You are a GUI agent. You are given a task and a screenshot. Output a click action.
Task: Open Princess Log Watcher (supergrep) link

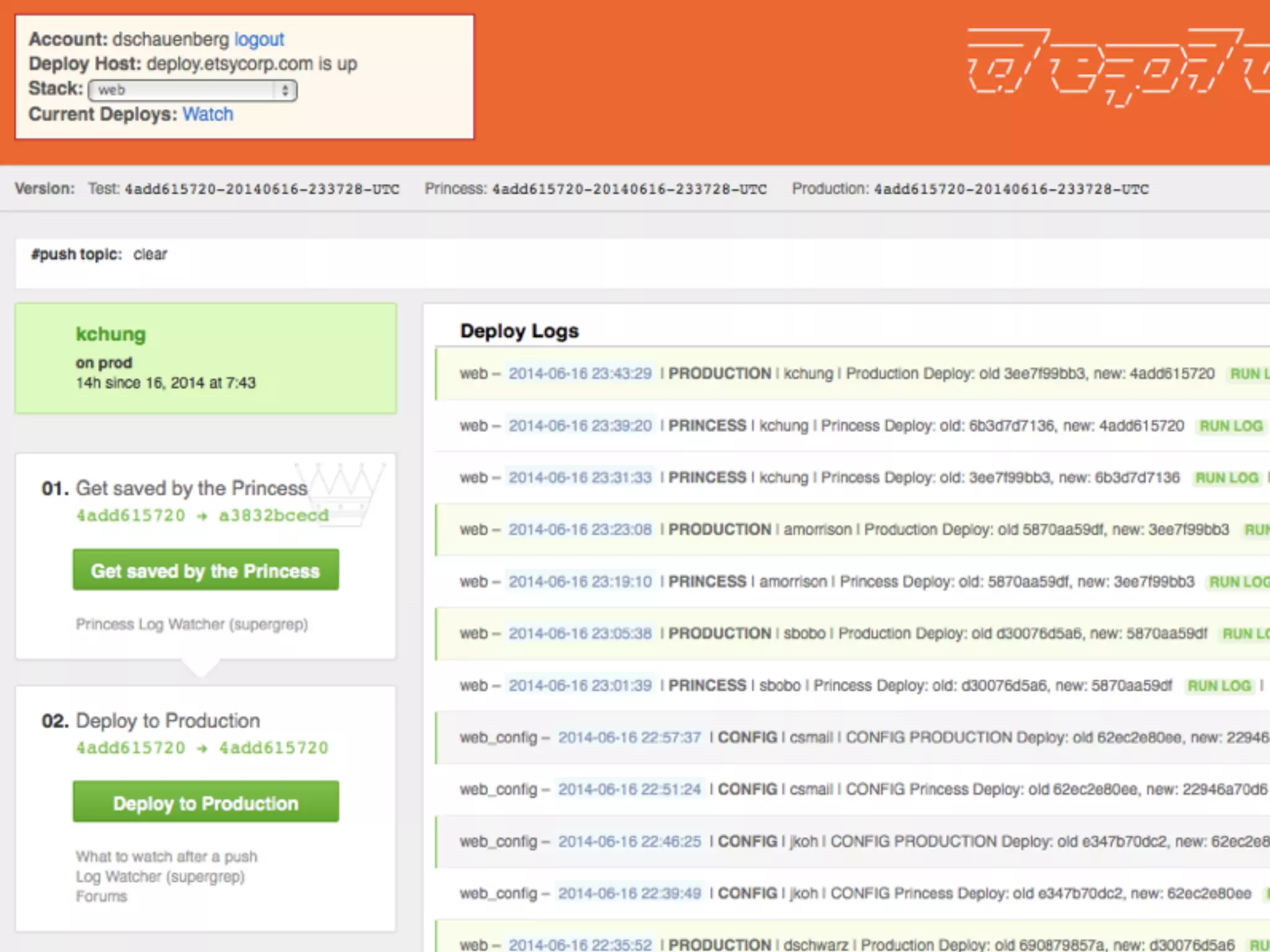[x=192, y=624]
